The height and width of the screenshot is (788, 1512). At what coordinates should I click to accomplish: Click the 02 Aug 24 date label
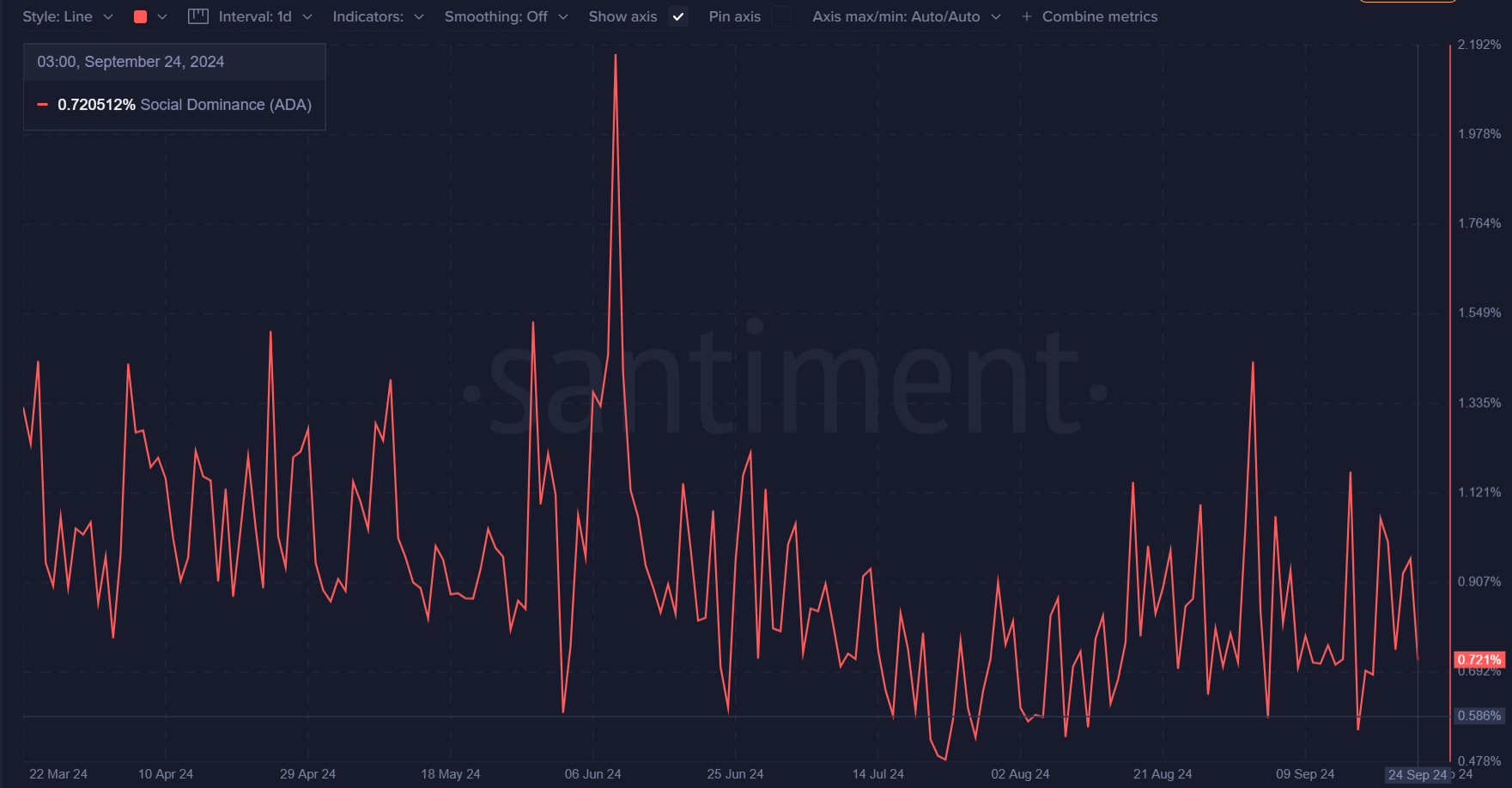point(1020,774)
